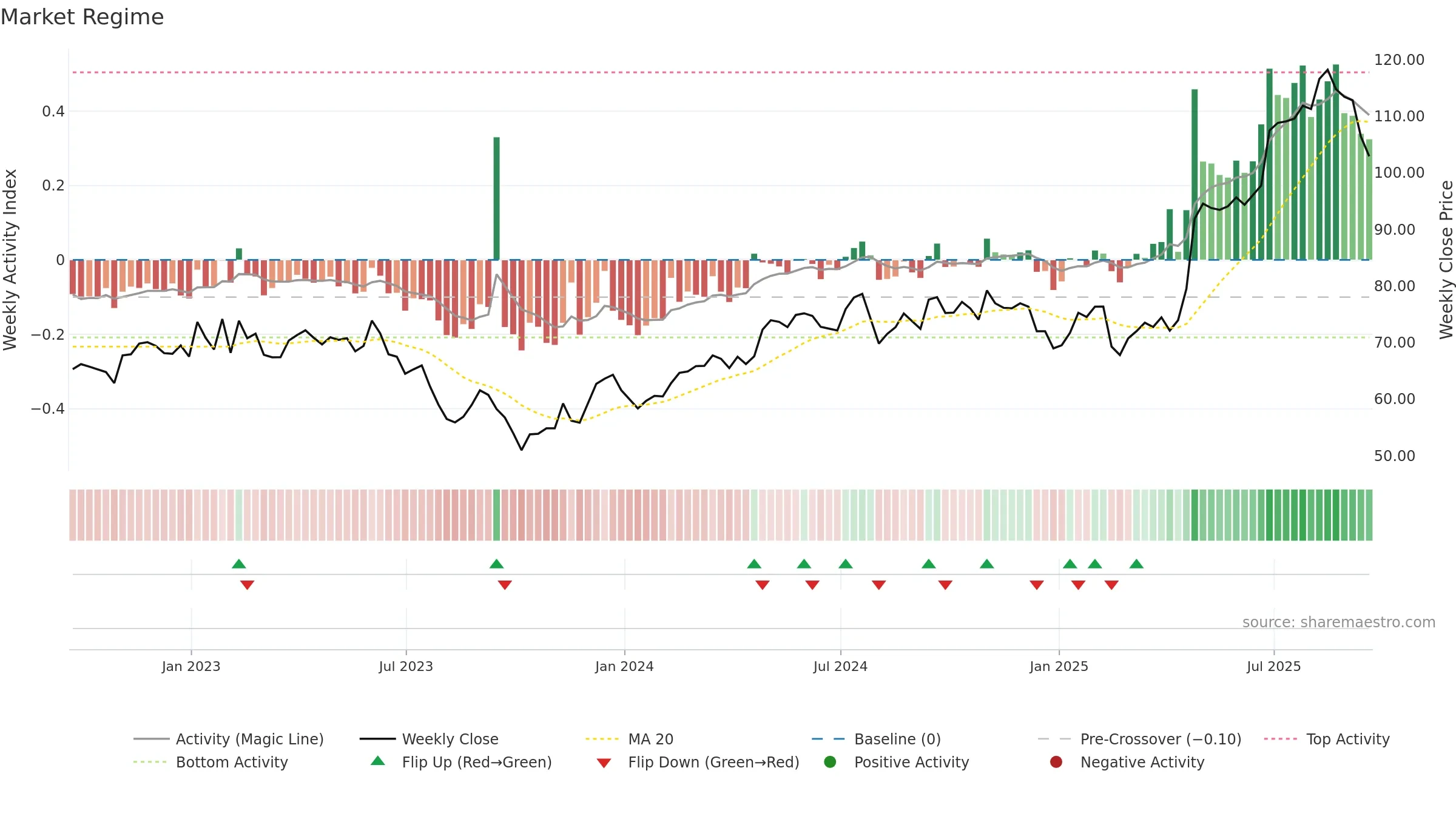The image size is (1456, 819).
Task: Click the tall green activity spike bar in late 2023
Action: 496,198
